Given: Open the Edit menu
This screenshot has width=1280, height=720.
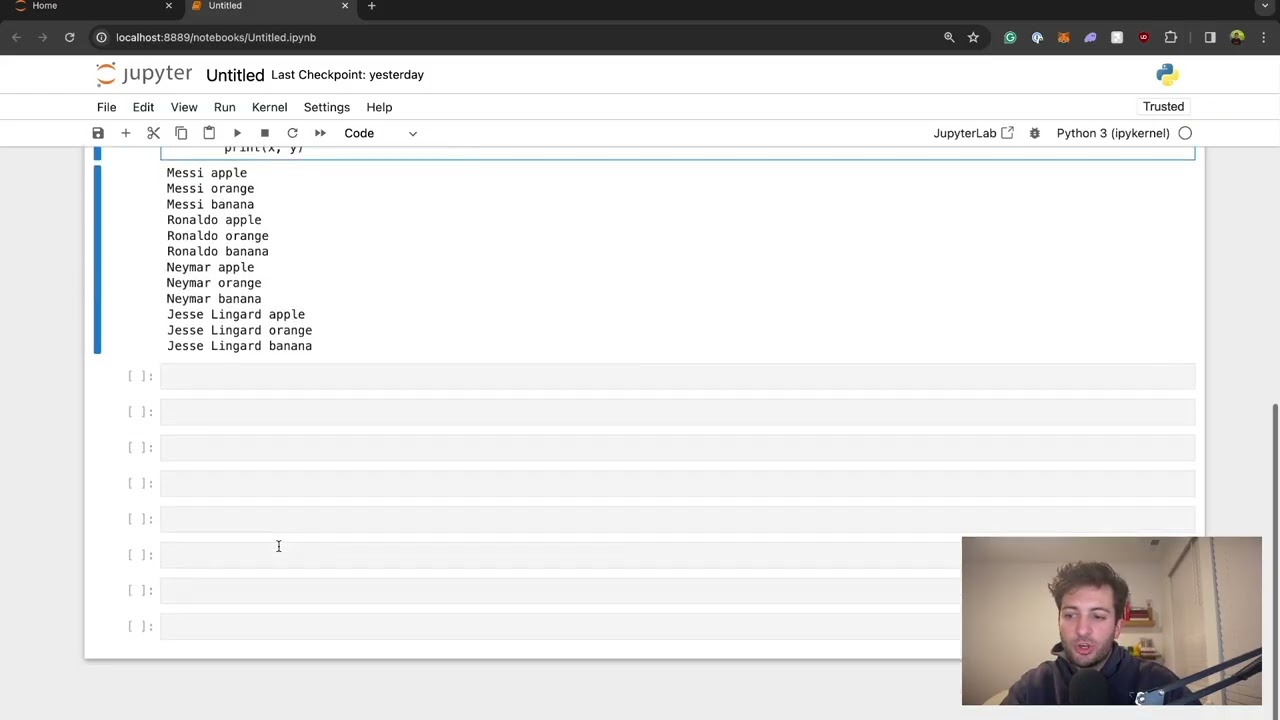Looking at the screenshot, I should pos(143,107).
